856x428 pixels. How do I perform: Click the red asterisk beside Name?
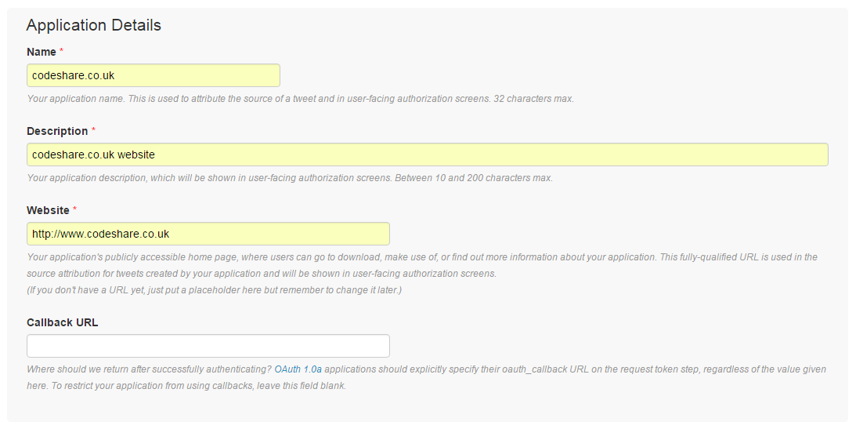[62, 51]
